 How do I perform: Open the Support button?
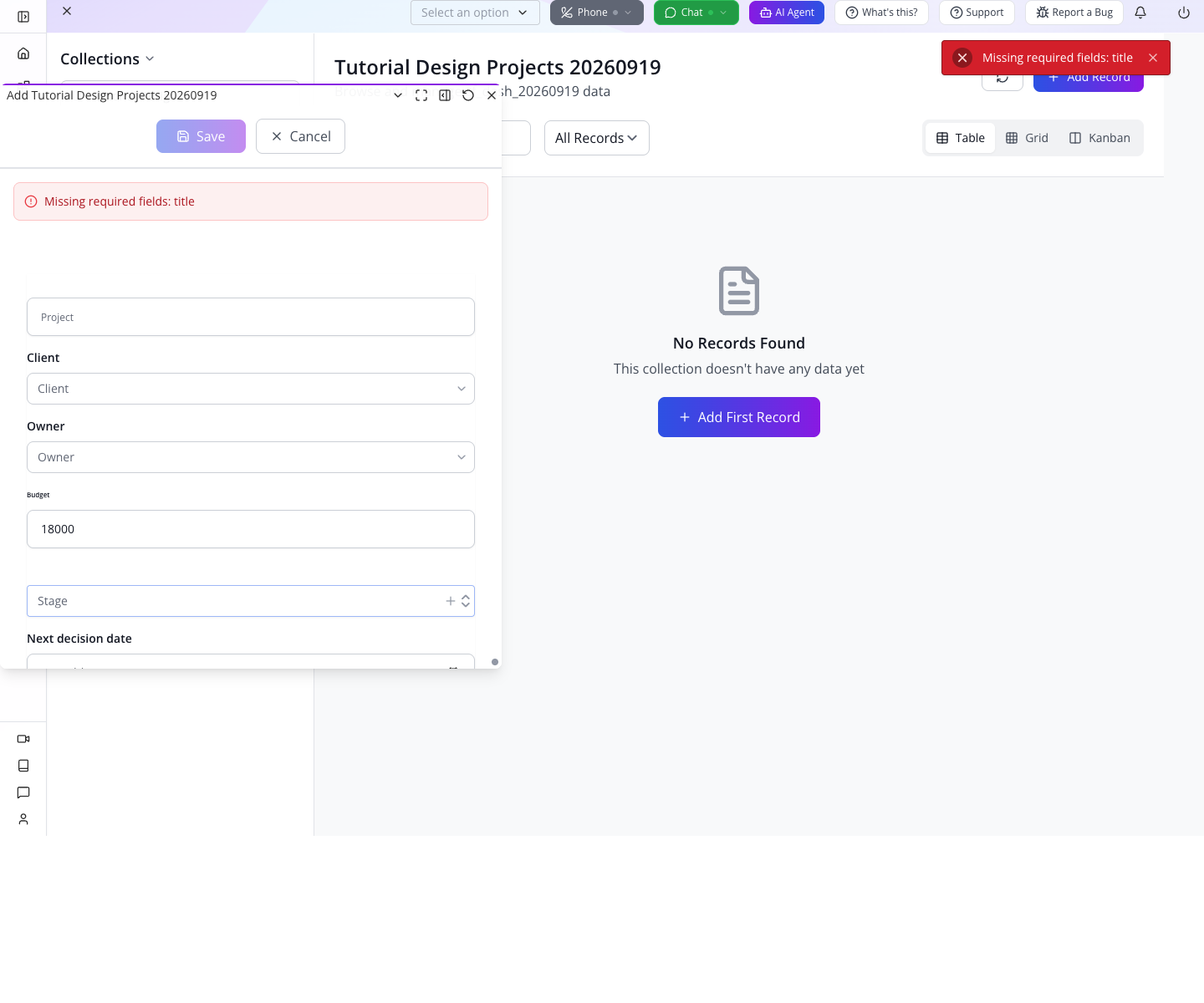pos(977,13)
